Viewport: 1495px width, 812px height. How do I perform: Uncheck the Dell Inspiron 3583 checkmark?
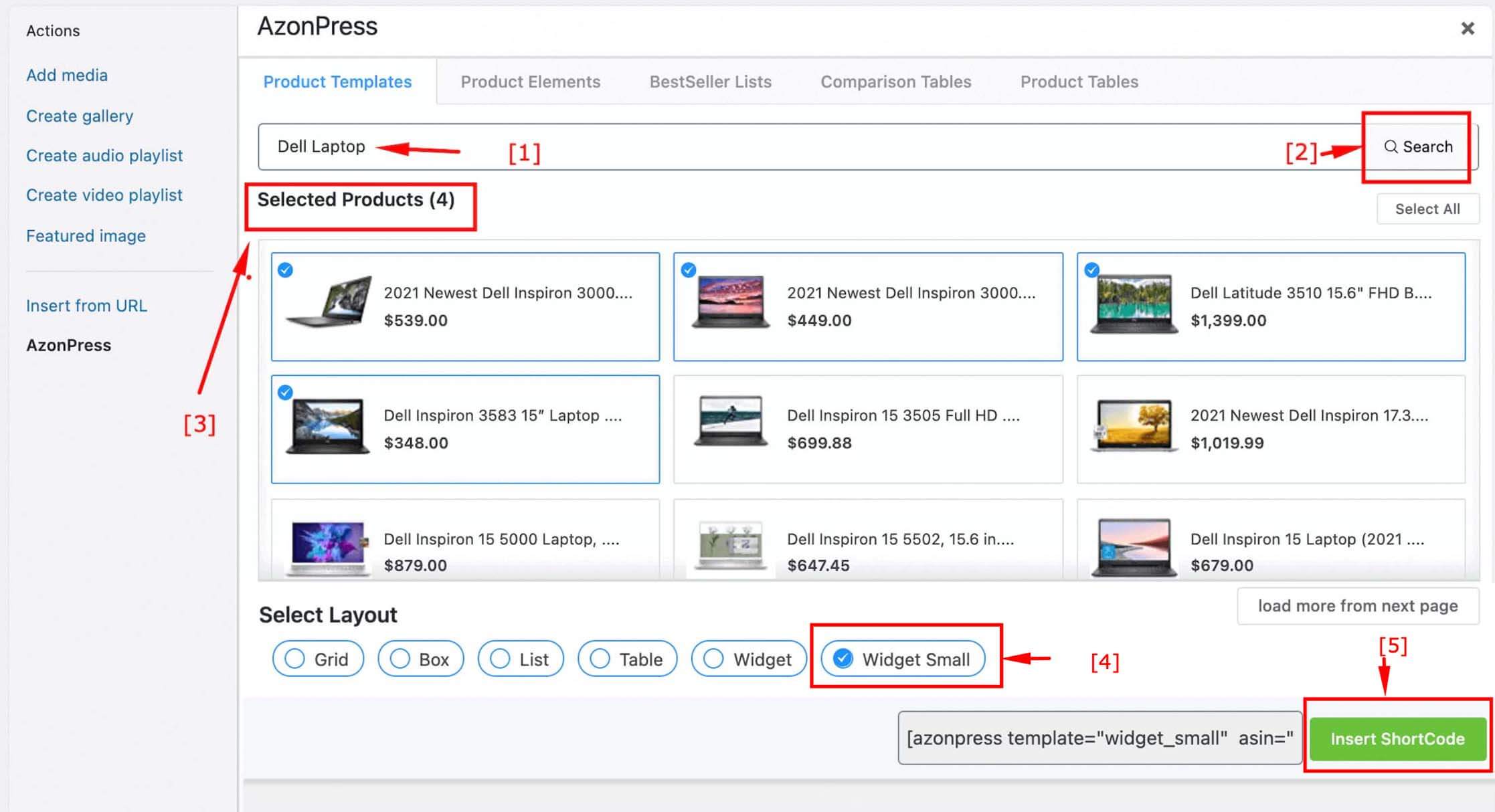(x=285, y=392)
